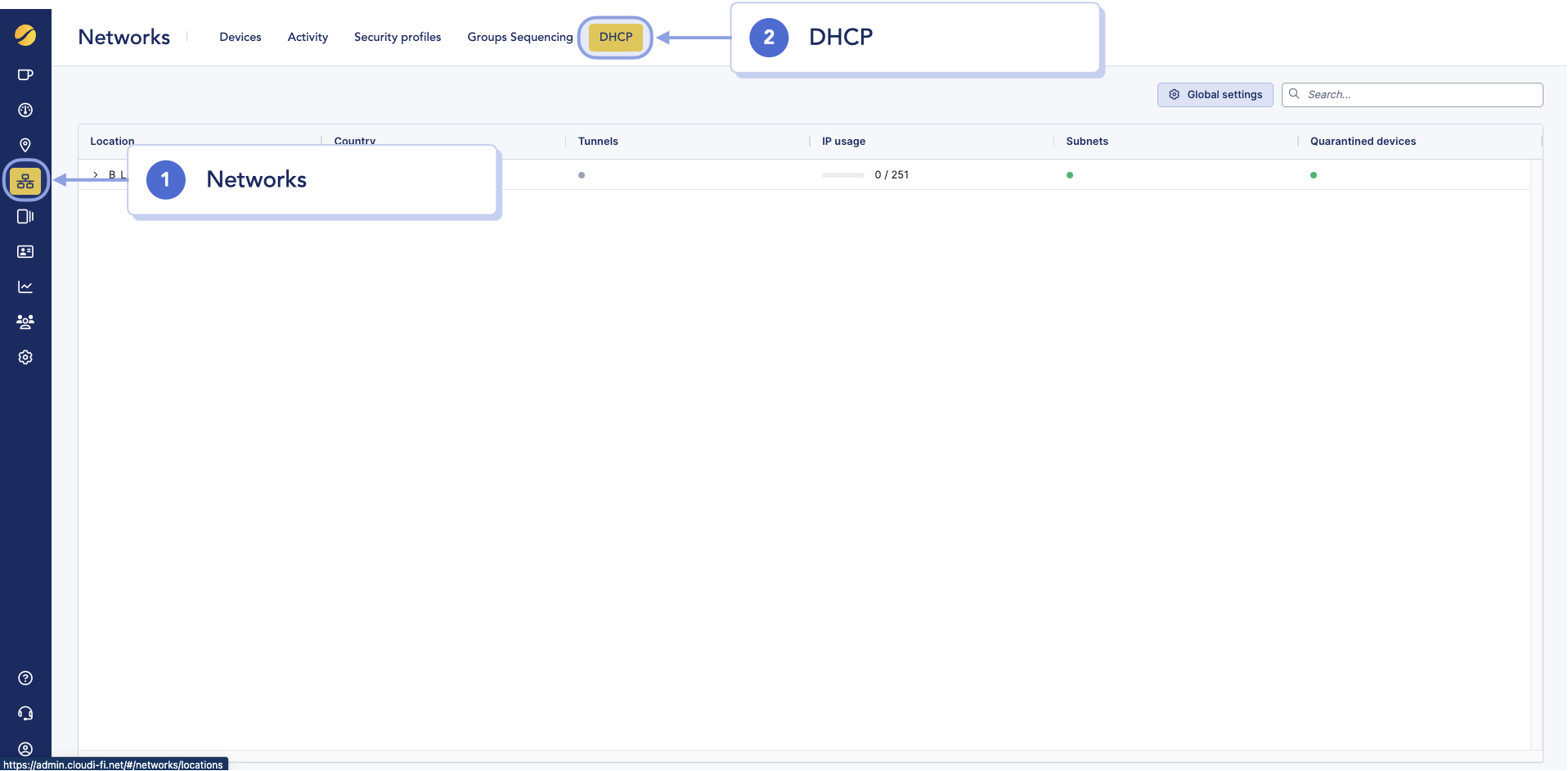Open the dashboard gauge icon in sidebar
This screenshot has width=1568, height=771.
click(25, 110)
